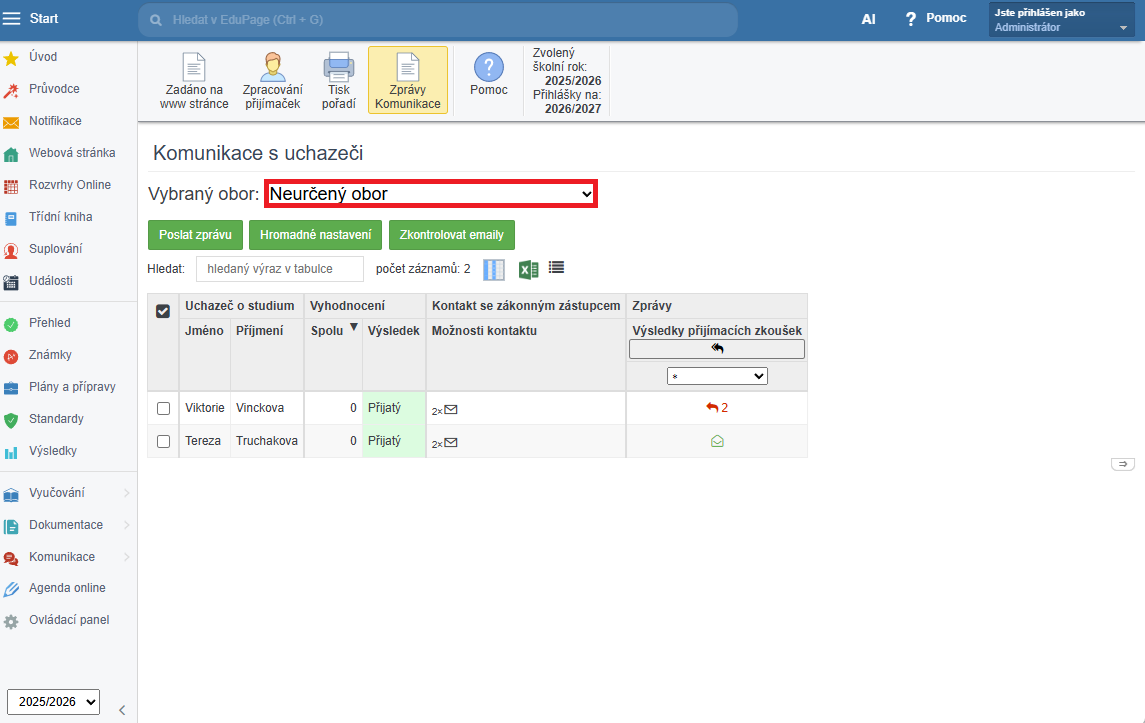Click the list view icon next to Excel
1145x723 pixels.
[x=557, y=268]
